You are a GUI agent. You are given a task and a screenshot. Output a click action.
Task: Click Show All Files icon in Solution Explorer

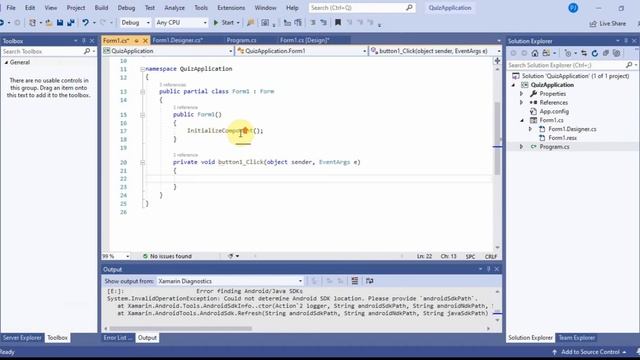click(x=616, y=53)
